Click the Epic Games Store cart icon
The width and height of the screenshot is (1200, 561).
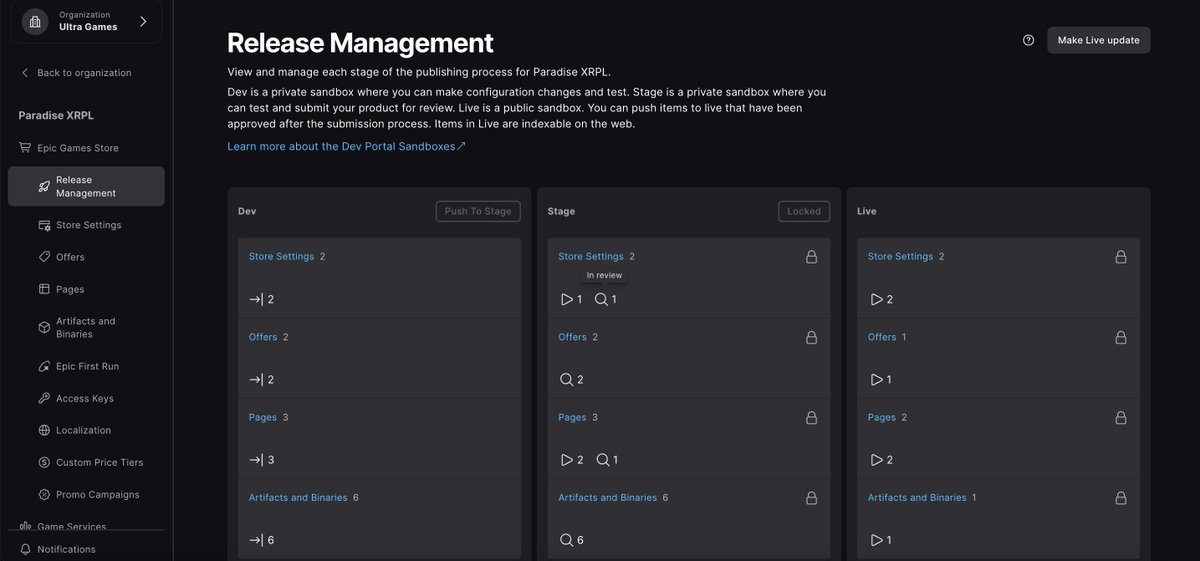click(x=25, y=148)
